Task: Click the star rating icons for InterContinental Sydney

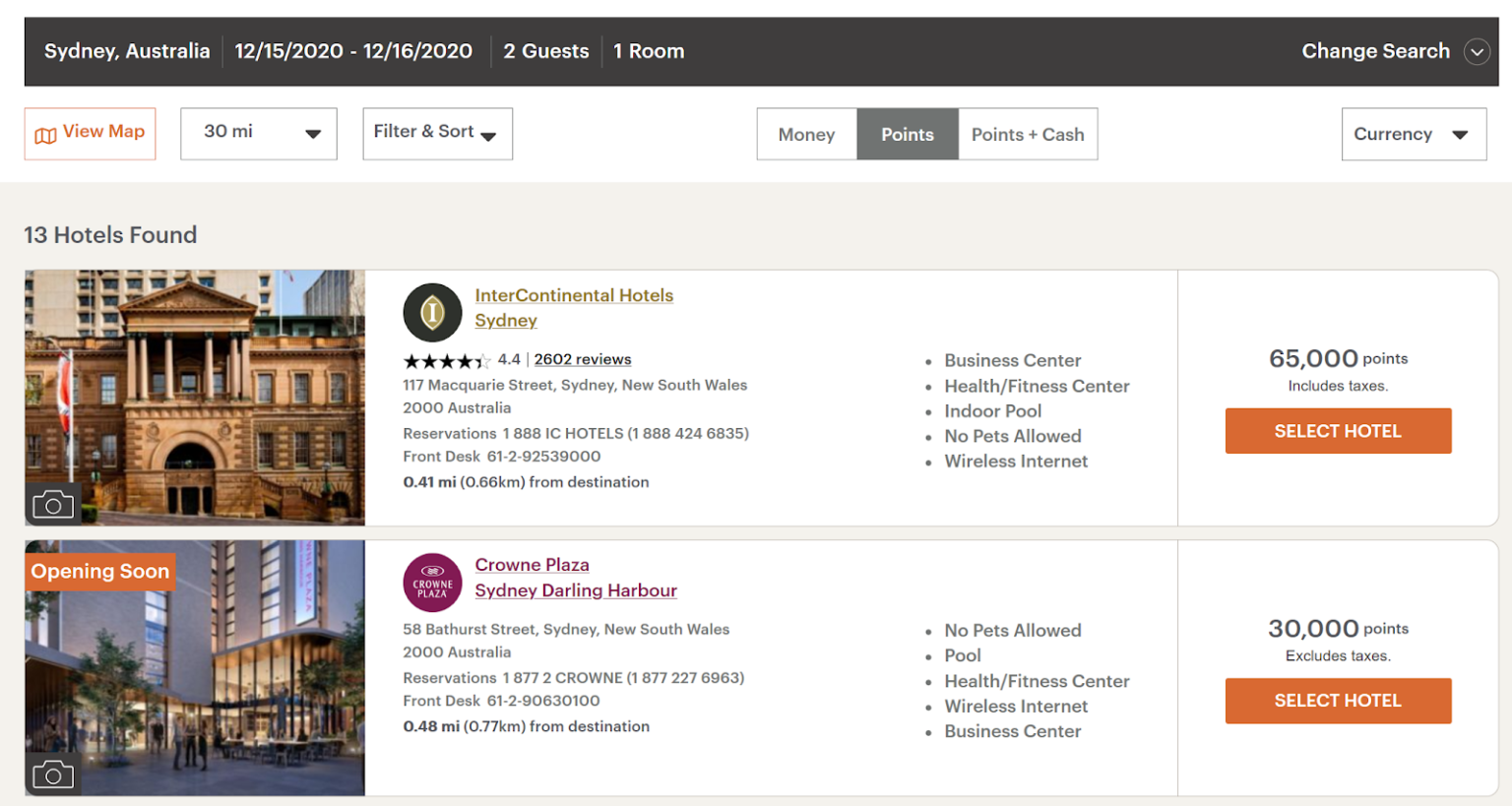Action: 445,359
